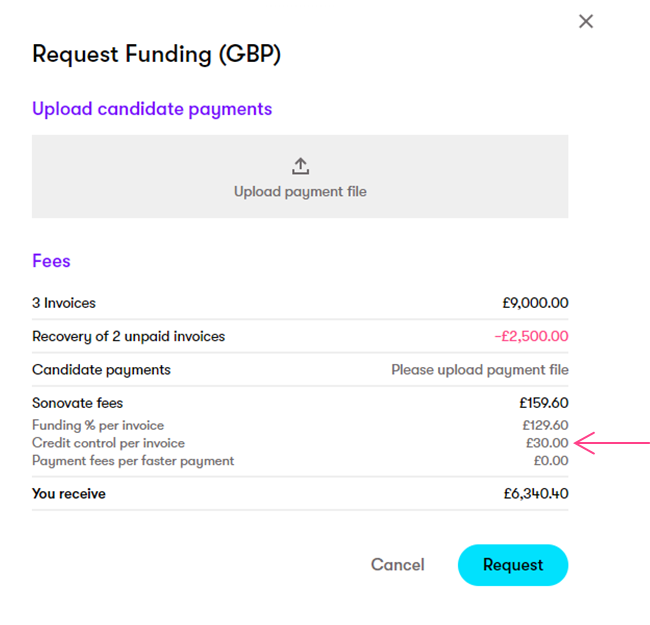Click Recovery of 2 unpaid invoices
The width and height of the screenshot is (650, 625).
pyautogui.click(x=128, y=336)
